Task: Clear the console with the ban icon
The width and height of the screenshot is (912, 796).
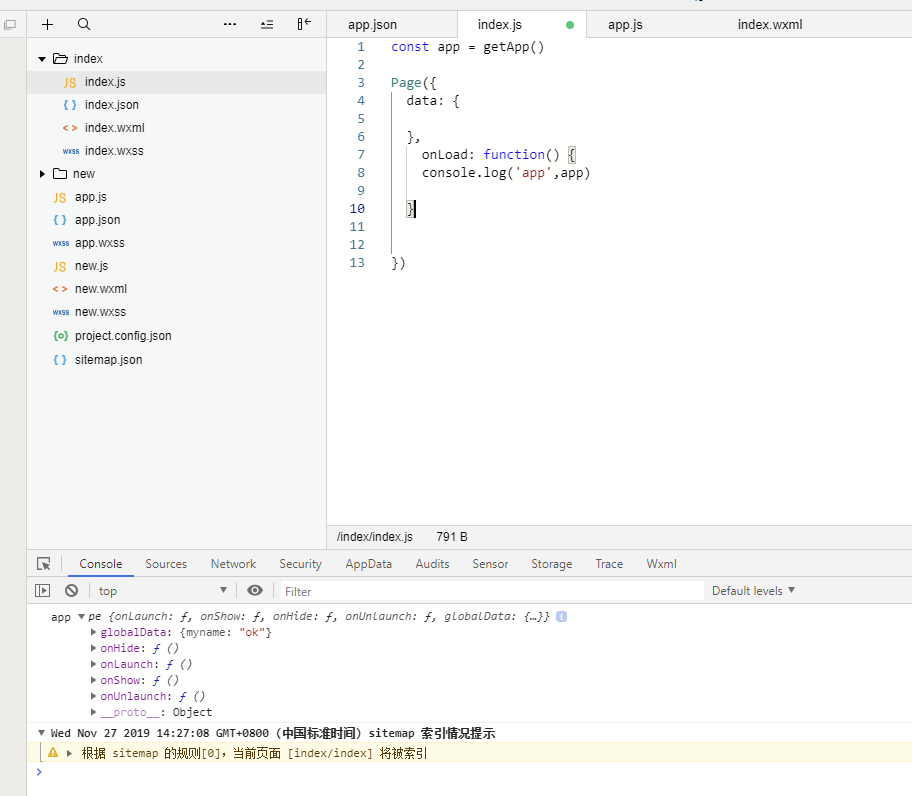Action: pyautogui.click(x=72, y=591)
